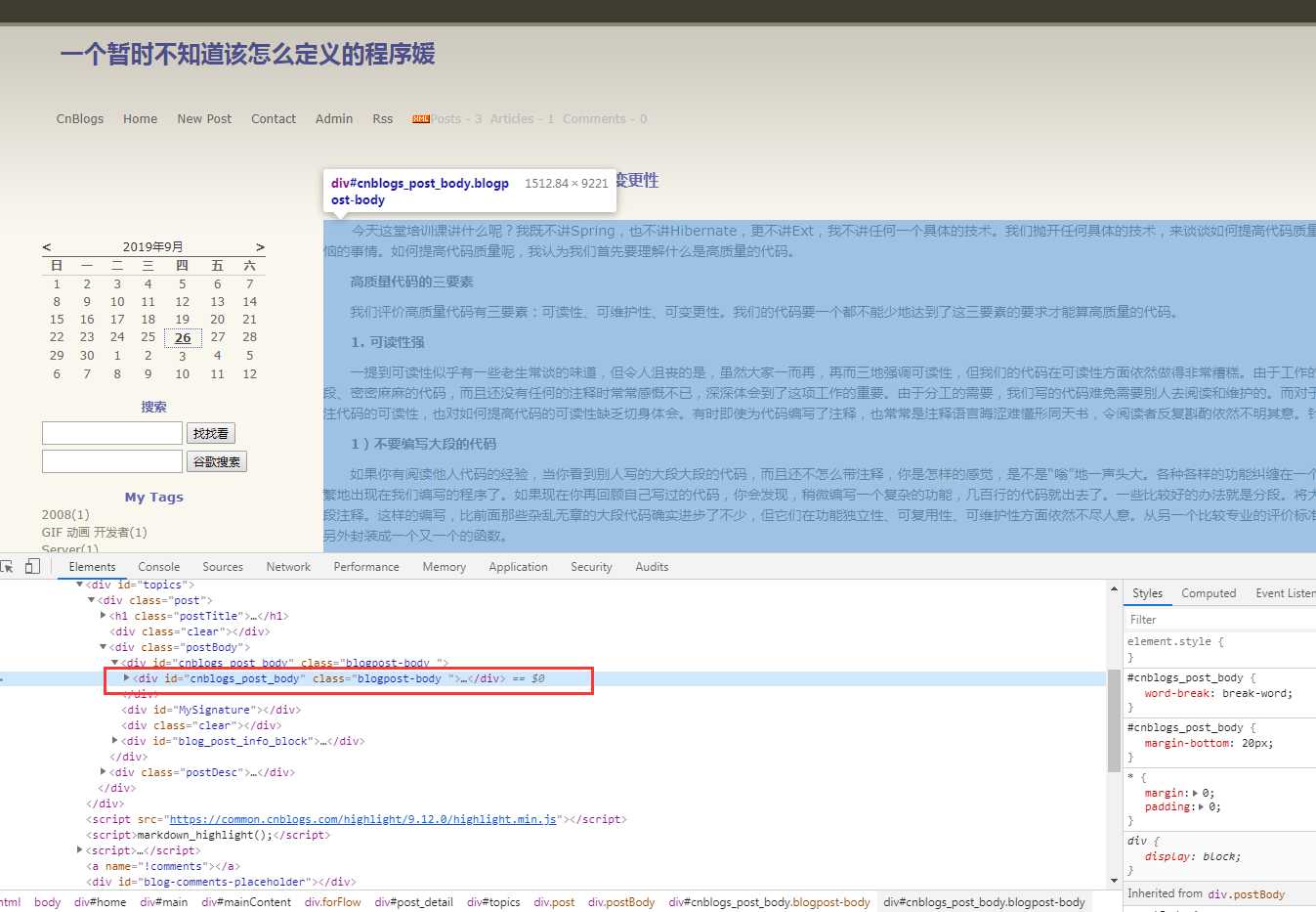Collapse the div id="topics" node
The height and width of the screenshot is (912, 1316).
80,585
